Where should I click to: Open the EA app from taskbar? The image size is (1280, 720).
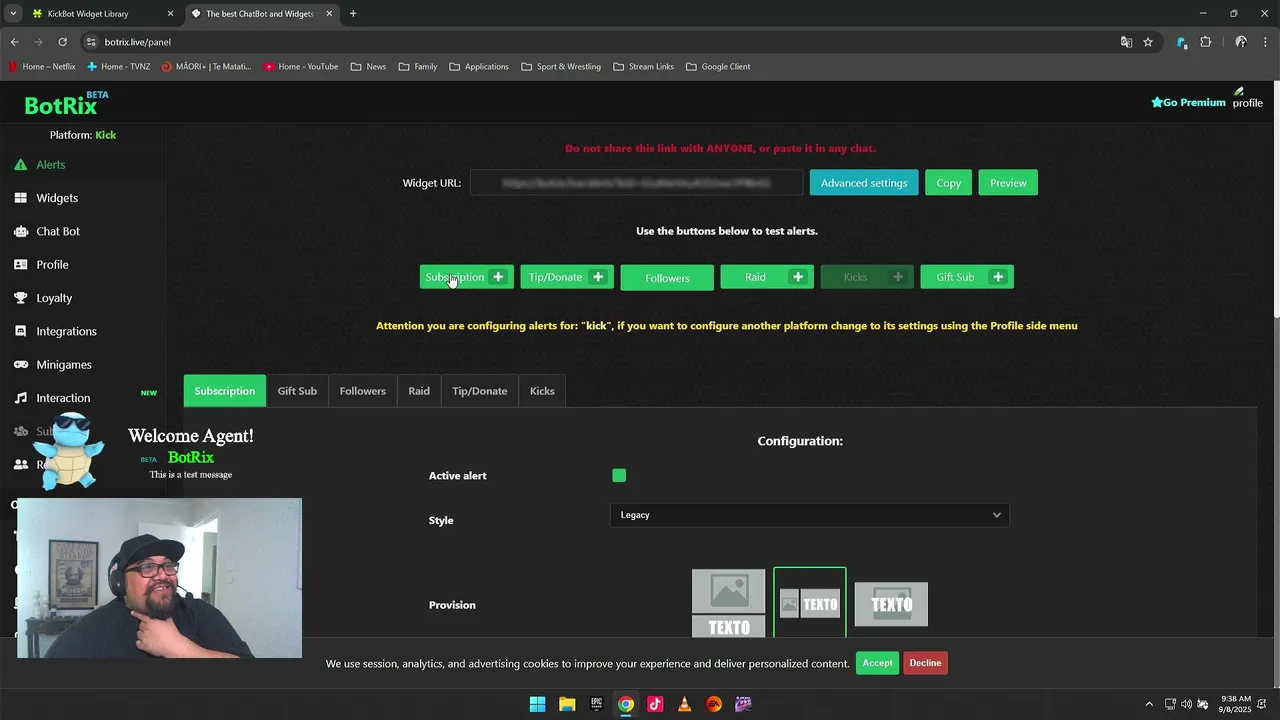coord(714,704)
